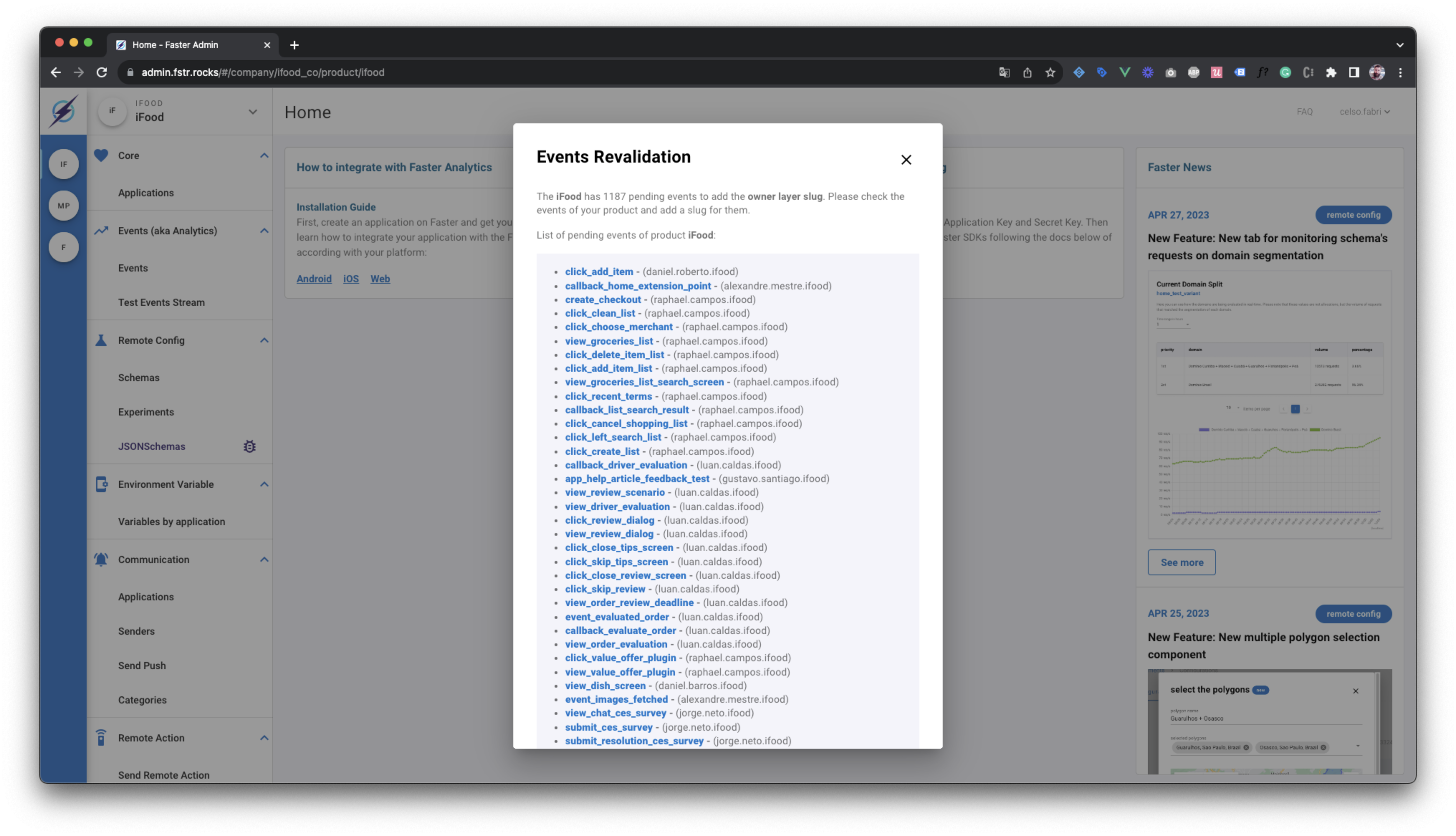Open Schemas under Remote Config
This screenshot has width=1456, height=836.
tap(139, 378)
